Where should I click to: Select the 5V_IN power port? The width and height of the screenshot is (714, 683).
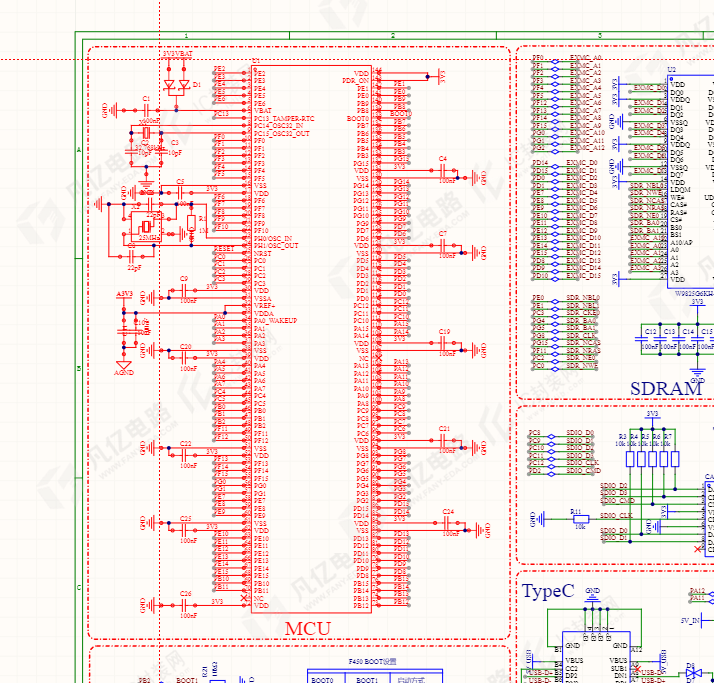[x=697, y=620]
